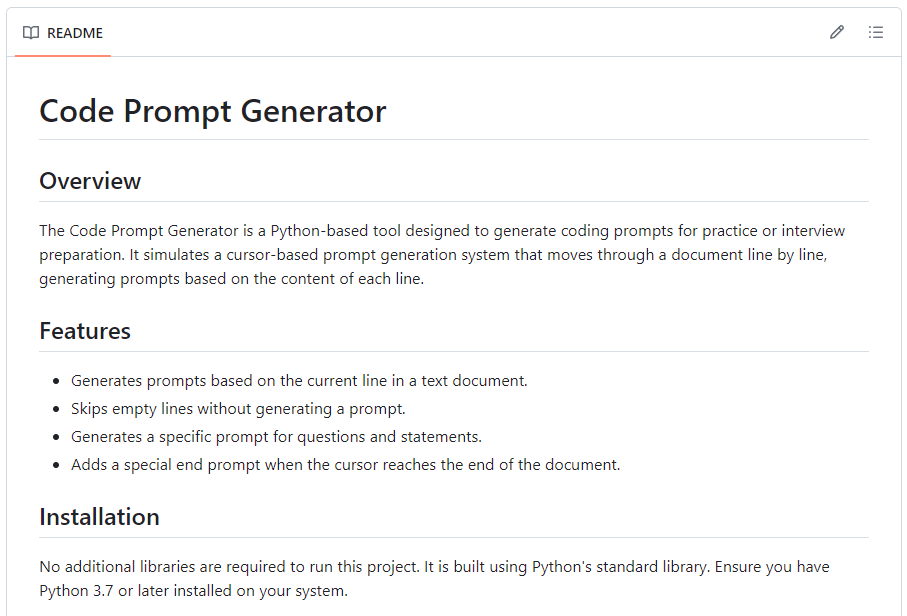Click the "Code Prompt Generator" title heading
907x616 pixels.
[x=212, y=111]
